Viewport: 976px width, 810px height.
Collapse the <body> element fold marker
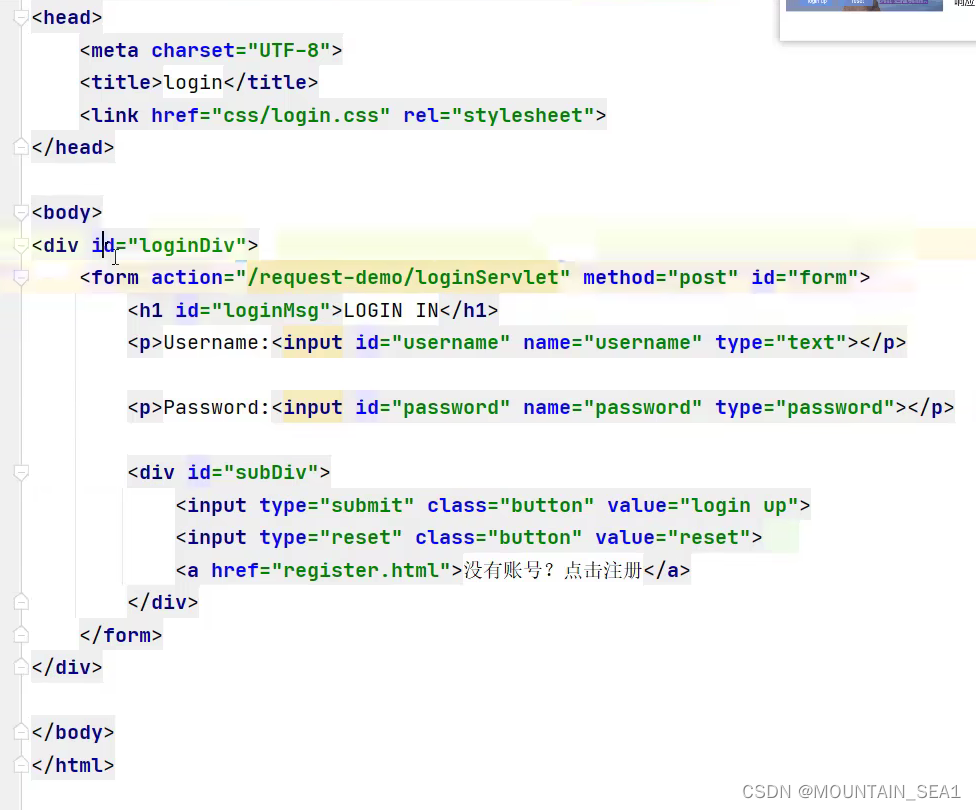pos(20,212)
